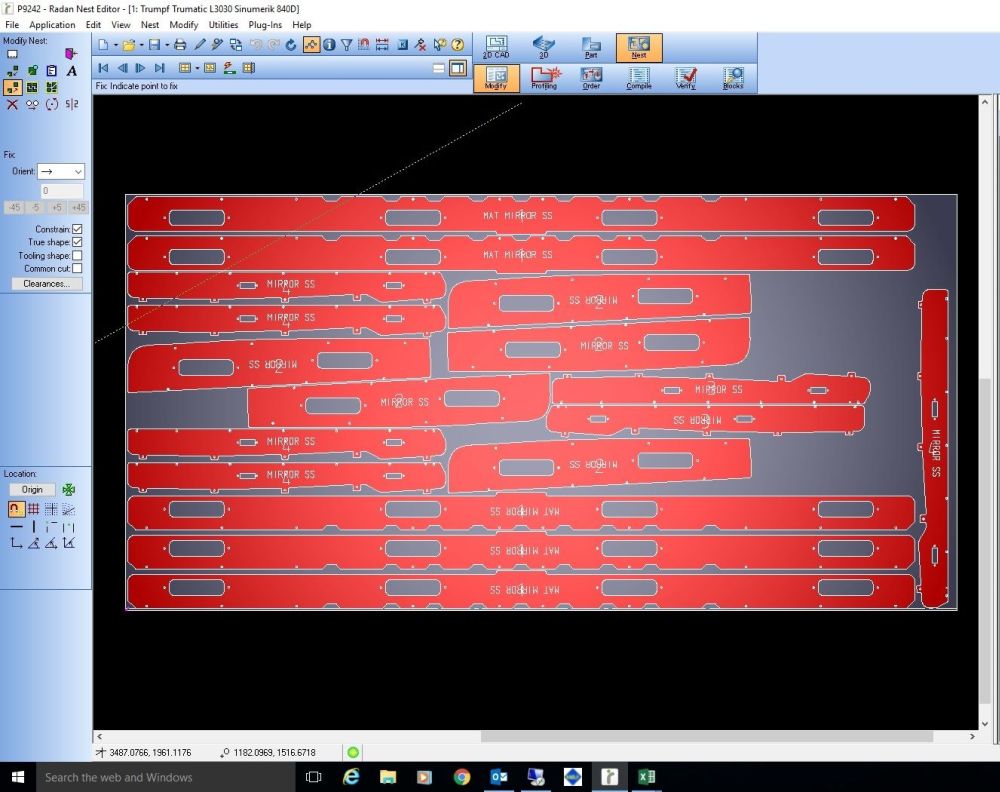Expand the Save dropdown arrow
The image size is (1000, 792).
coord(166,45)
